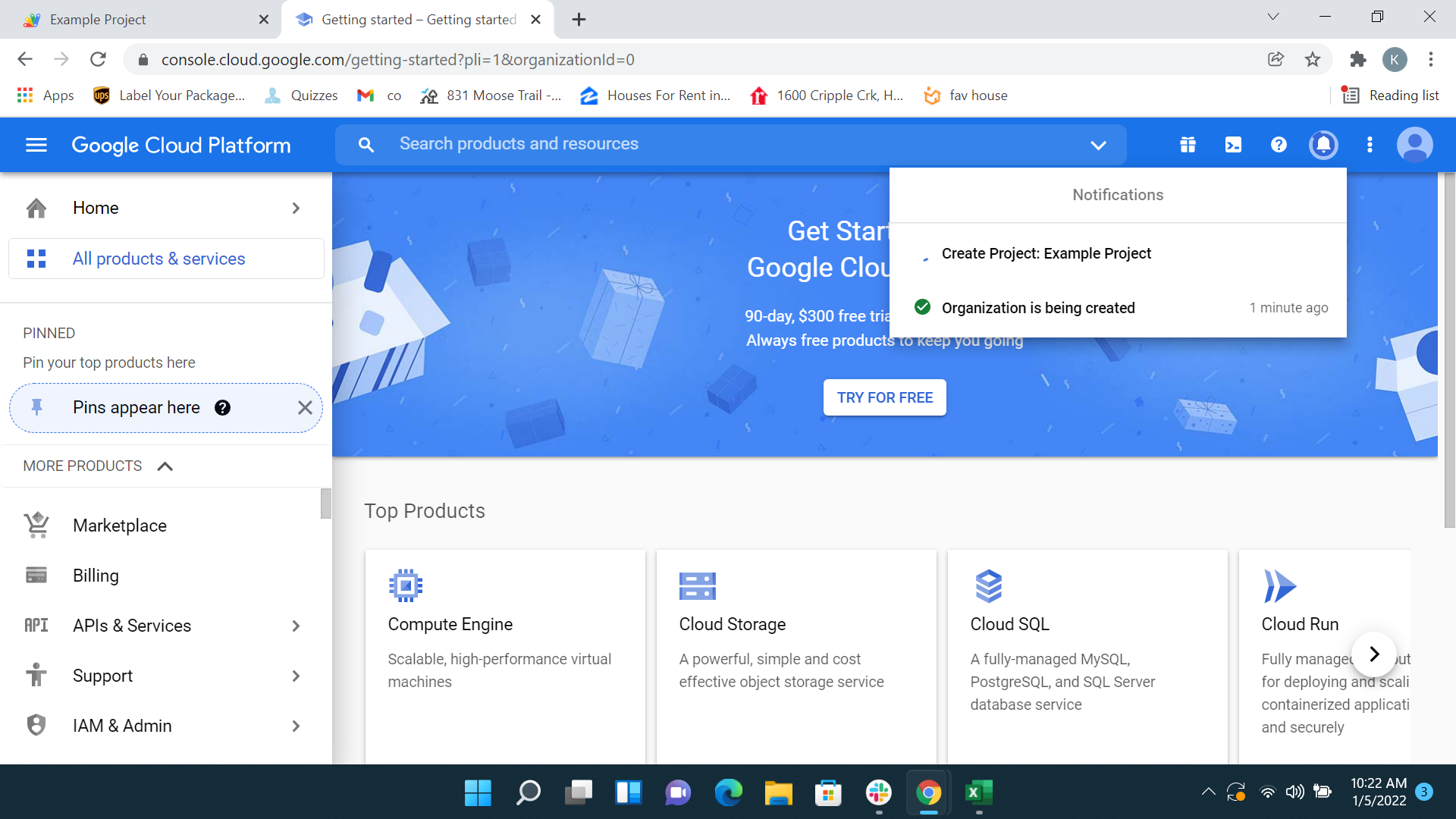Open the Google account avatar
The width and height of the screenshot is (1456, 819).
coord(1414,145)
